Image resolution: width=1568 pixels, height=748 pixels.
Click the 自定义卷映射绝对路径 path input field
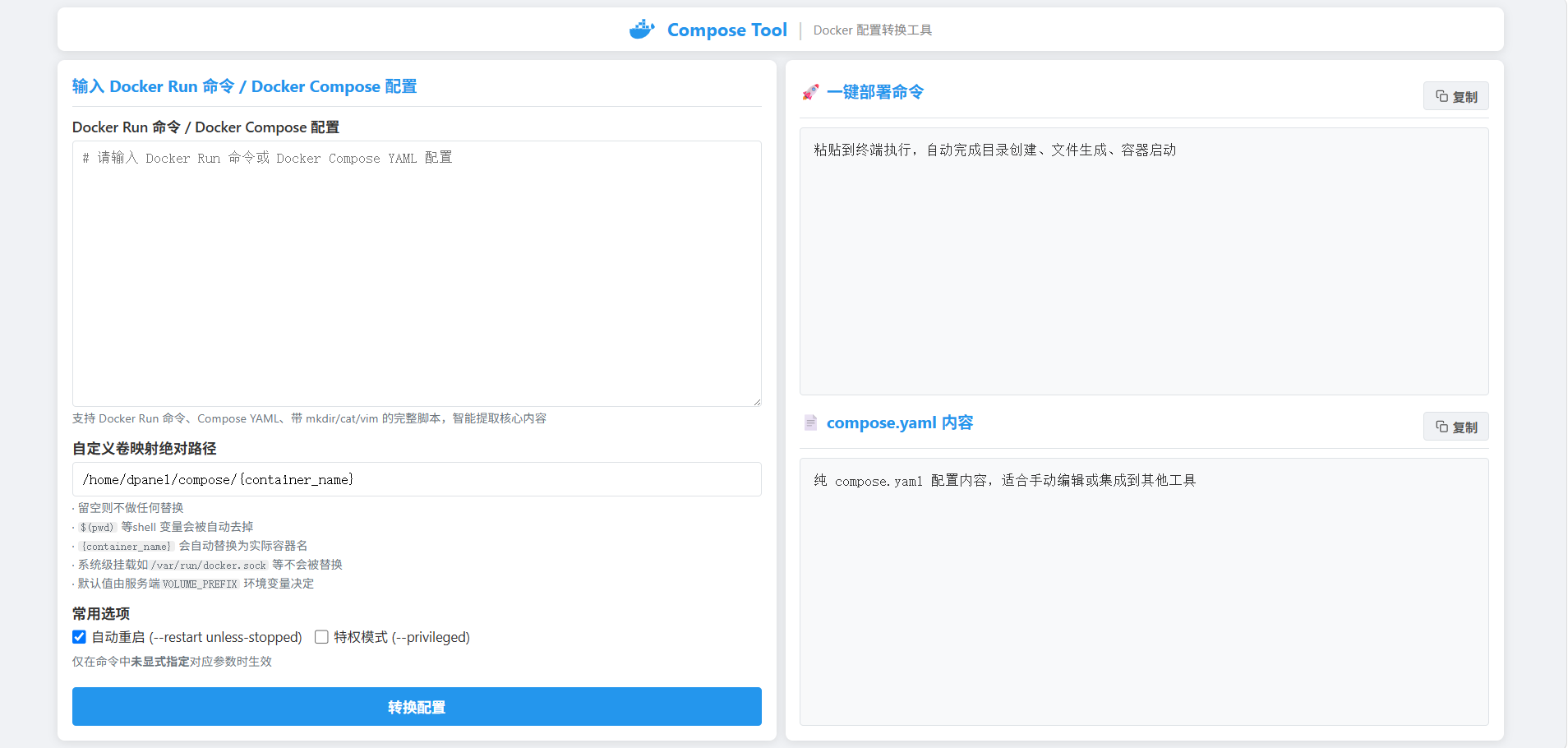(x=417, y=479)
